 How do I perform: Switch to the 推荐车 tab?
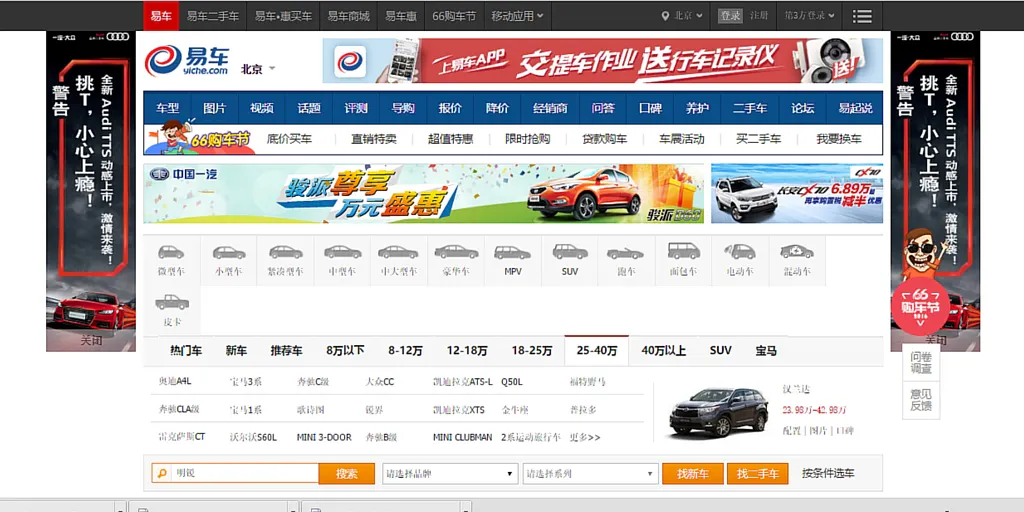[x=287, y=351]
